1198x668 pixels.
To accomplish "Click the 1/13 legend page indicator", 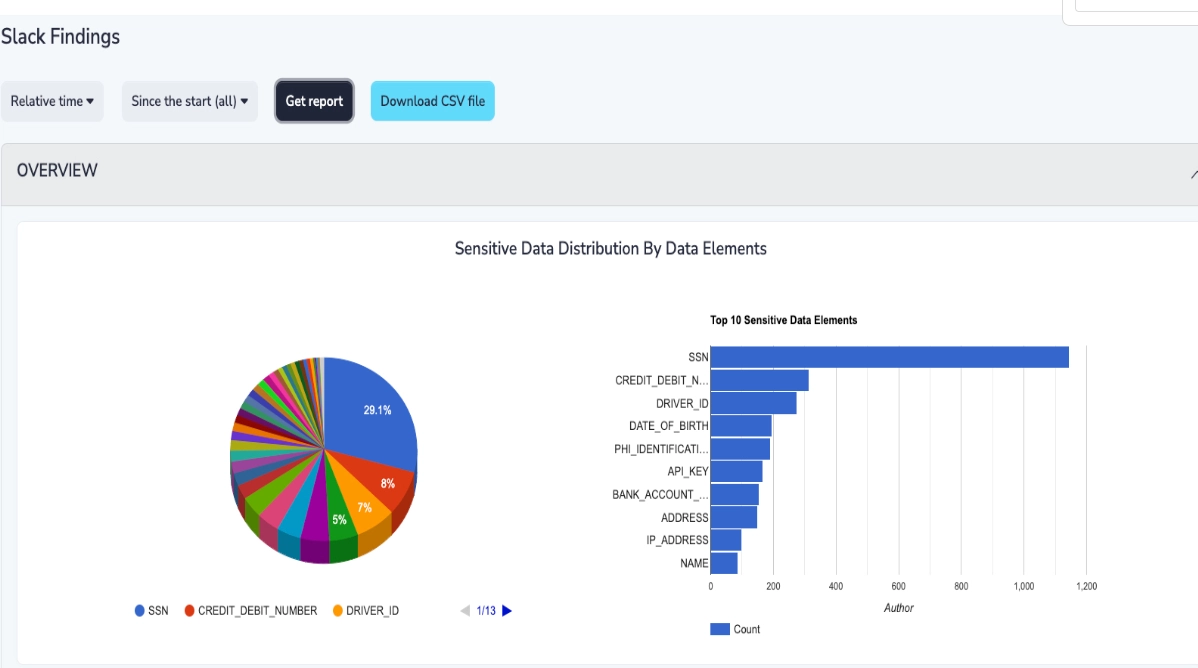I will pos(486,611).
